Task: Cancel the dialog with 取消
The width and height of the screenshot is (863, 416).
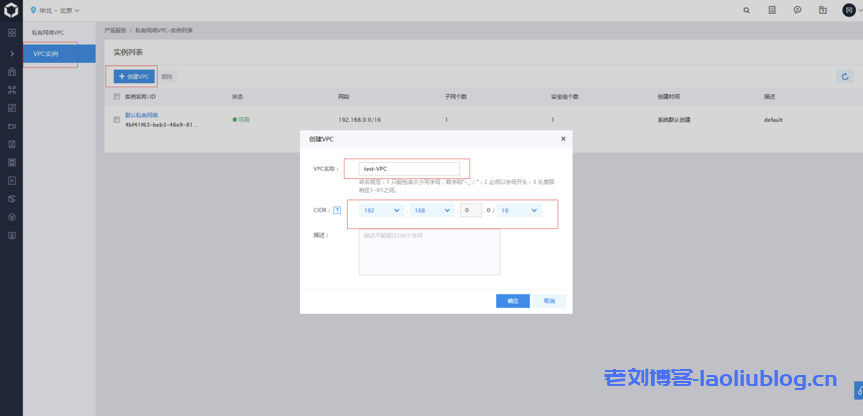Action: (549, 301)
